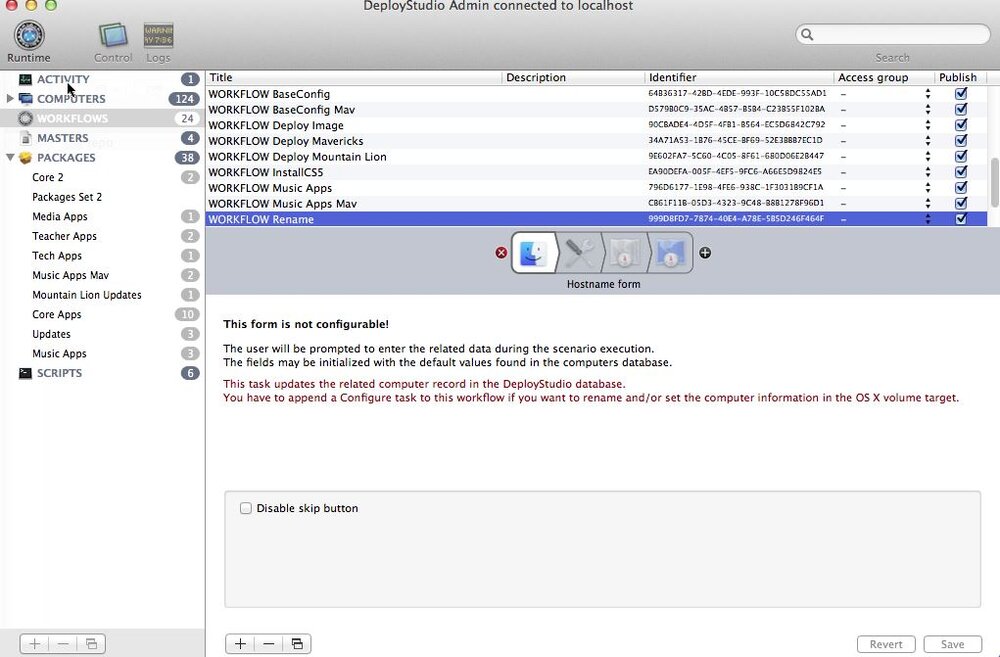Untick Publish for WORKFLOW InstallCS5
The image size is (1000, 657).
click(x=960, y=172)
